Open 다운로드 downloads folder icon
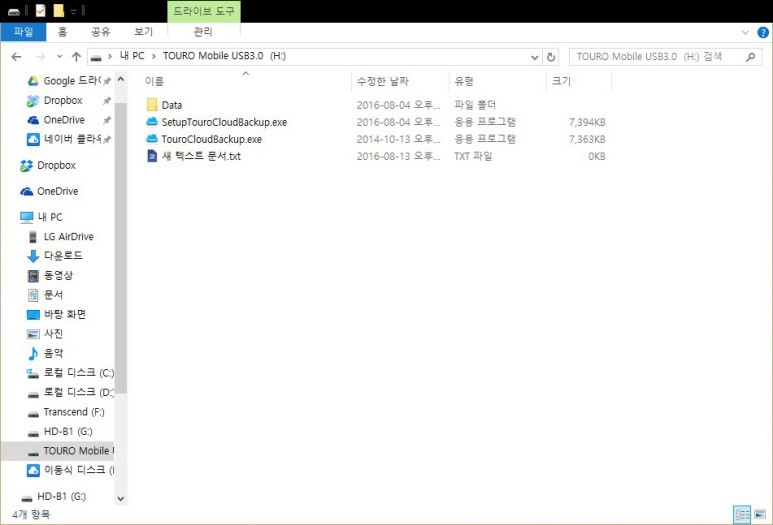Image resolution: width=773 pixels, height=525 pixels. click(33, 256)
